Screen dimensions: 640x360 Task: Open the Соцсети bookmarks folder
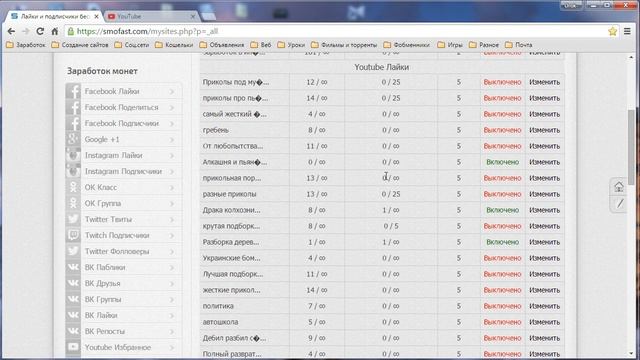point(132,45)
